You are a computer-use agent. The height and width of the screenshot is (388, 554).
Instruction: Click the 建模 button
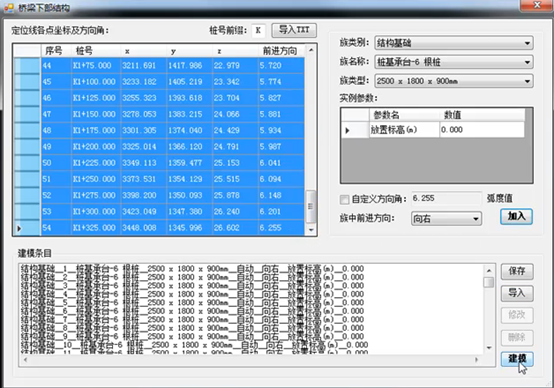point(517,359)
